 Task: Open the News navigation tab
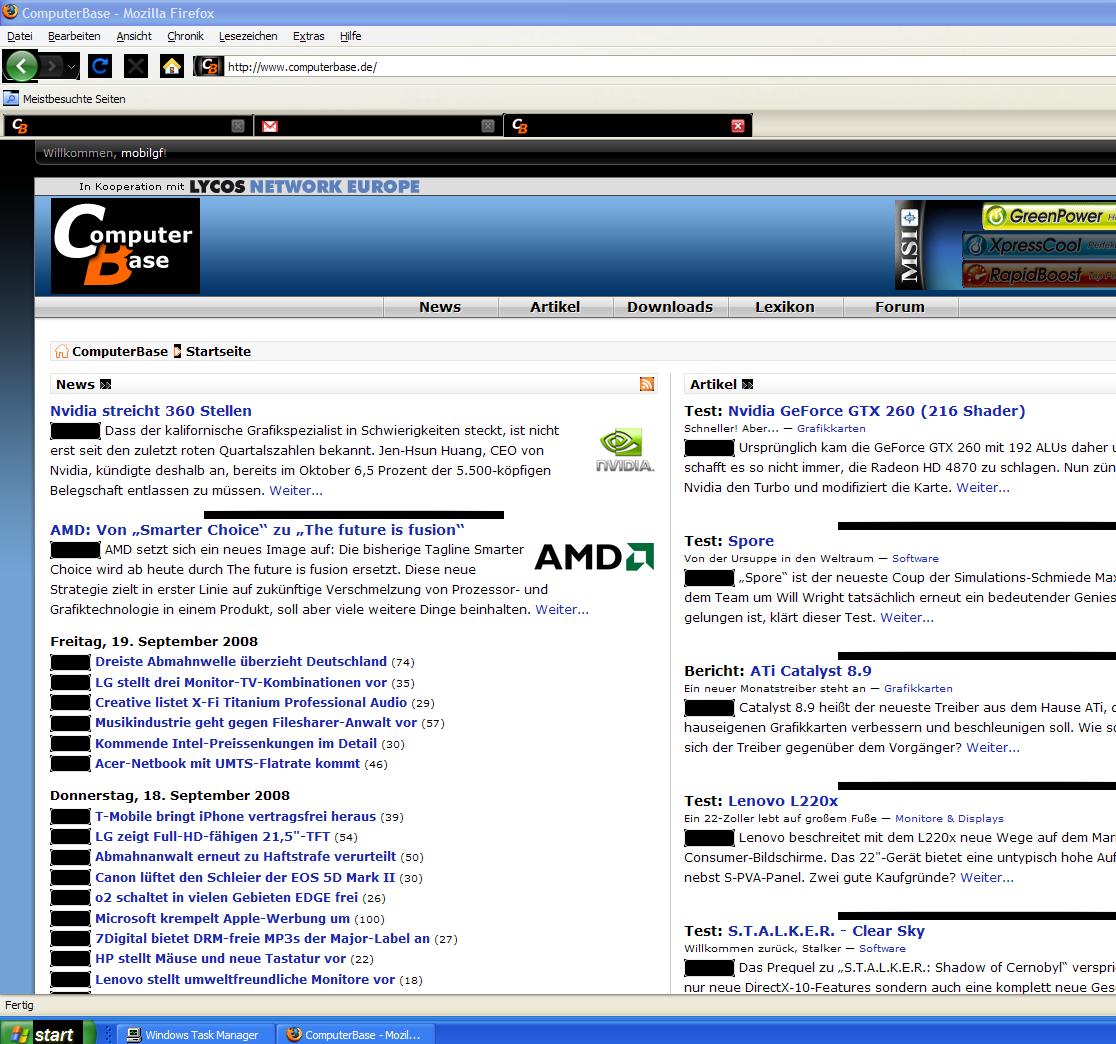tap(440, 307)
